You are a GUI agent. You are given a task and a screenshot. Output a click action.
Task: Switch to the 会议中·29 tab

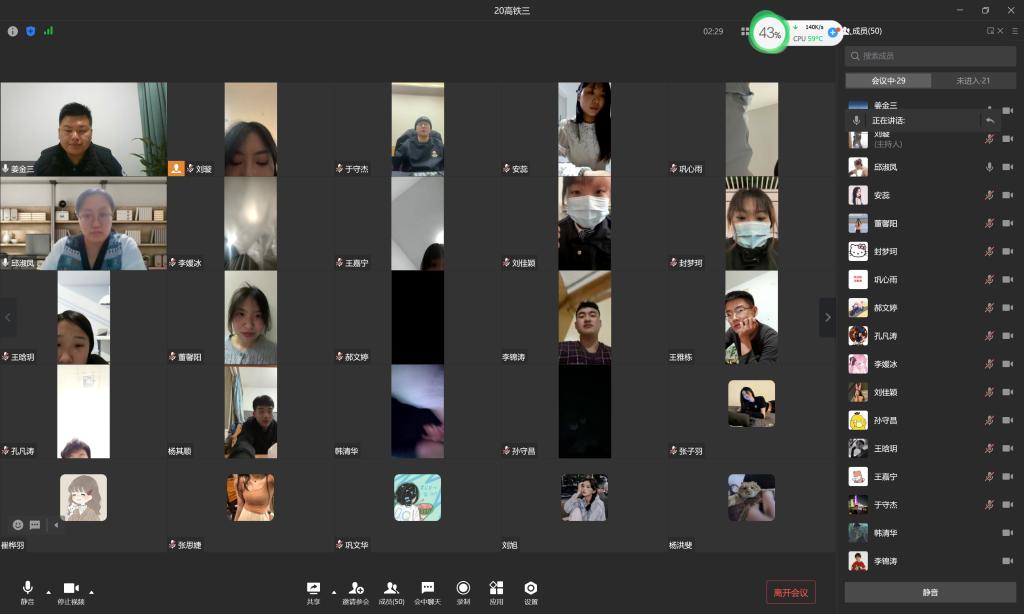point(888,80)
